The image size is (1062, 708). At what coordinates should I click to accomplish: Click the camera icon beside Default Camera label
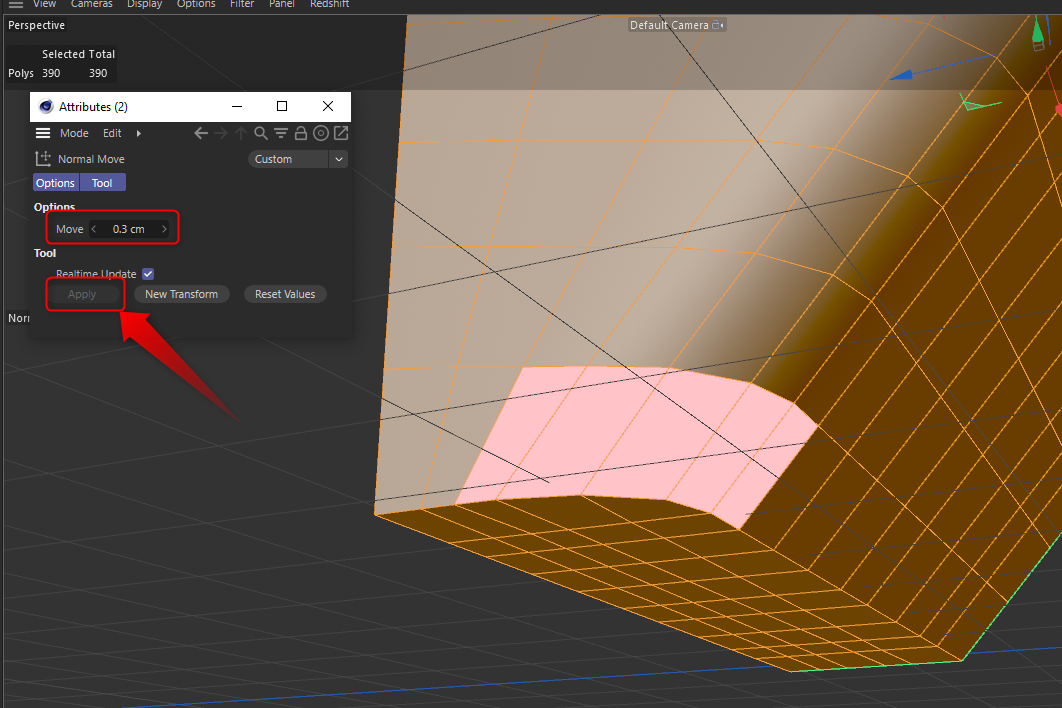point(716,25)
